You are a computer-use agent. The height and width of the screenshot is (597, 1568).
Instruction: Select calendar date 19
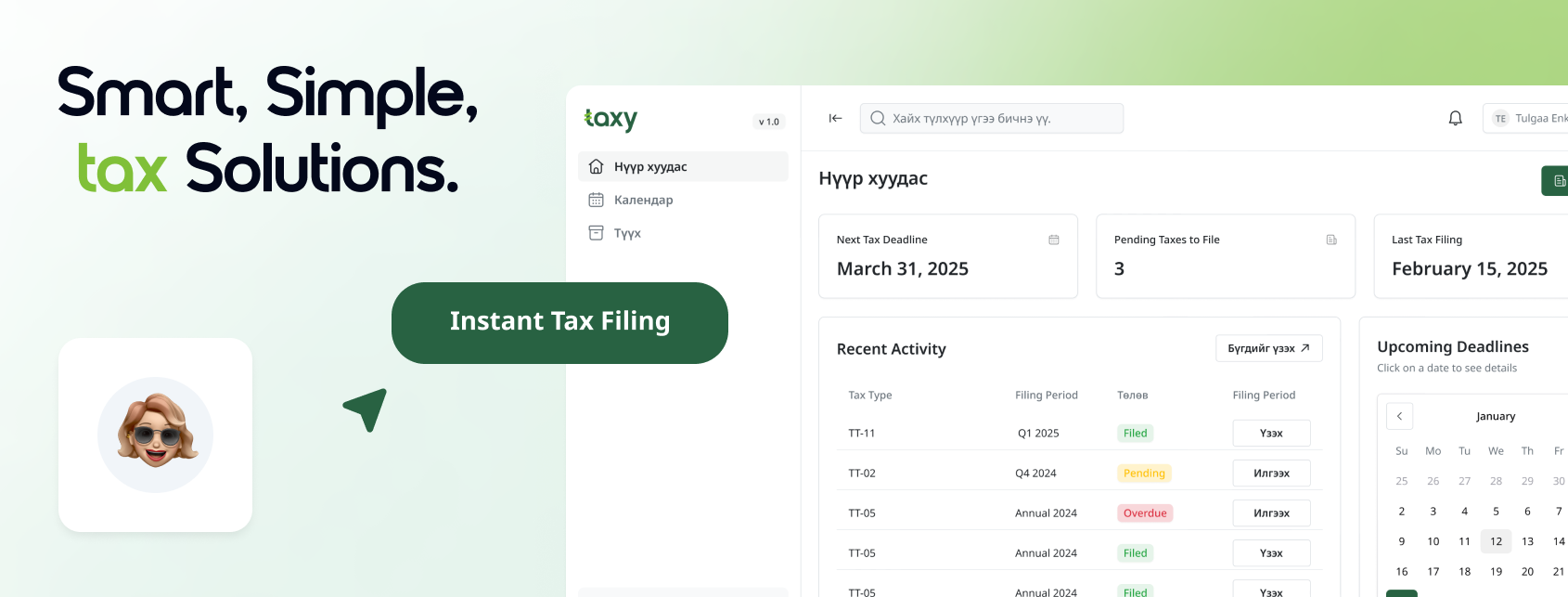click(x=1496, y=572)
